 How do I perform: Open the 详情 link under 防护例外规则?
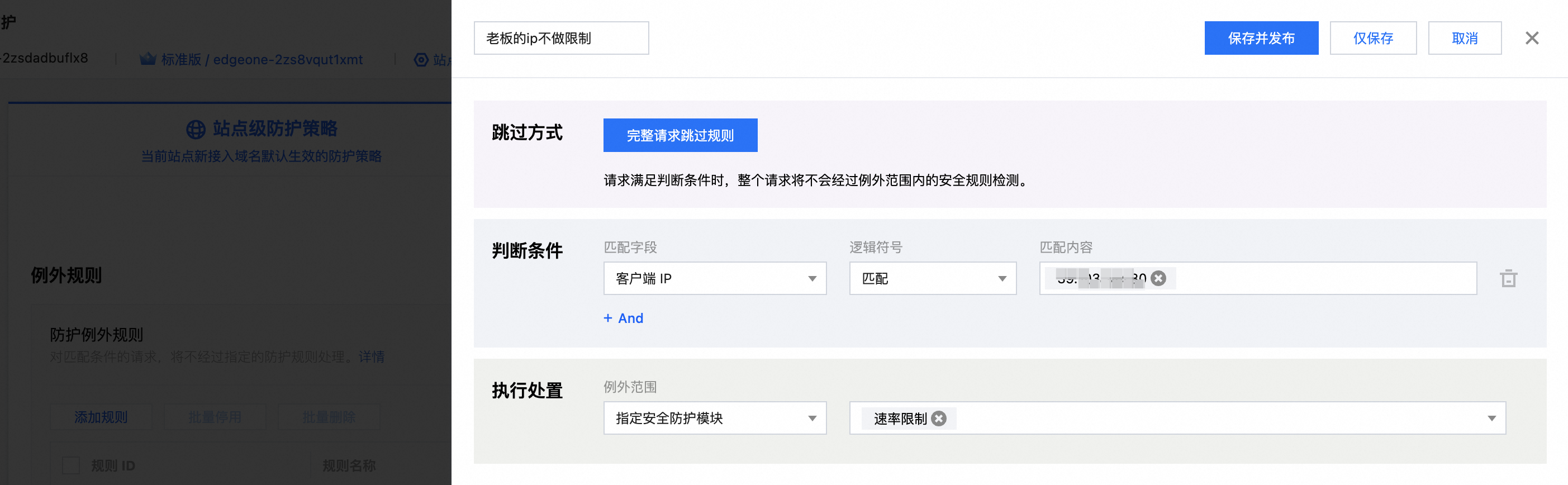371,356
